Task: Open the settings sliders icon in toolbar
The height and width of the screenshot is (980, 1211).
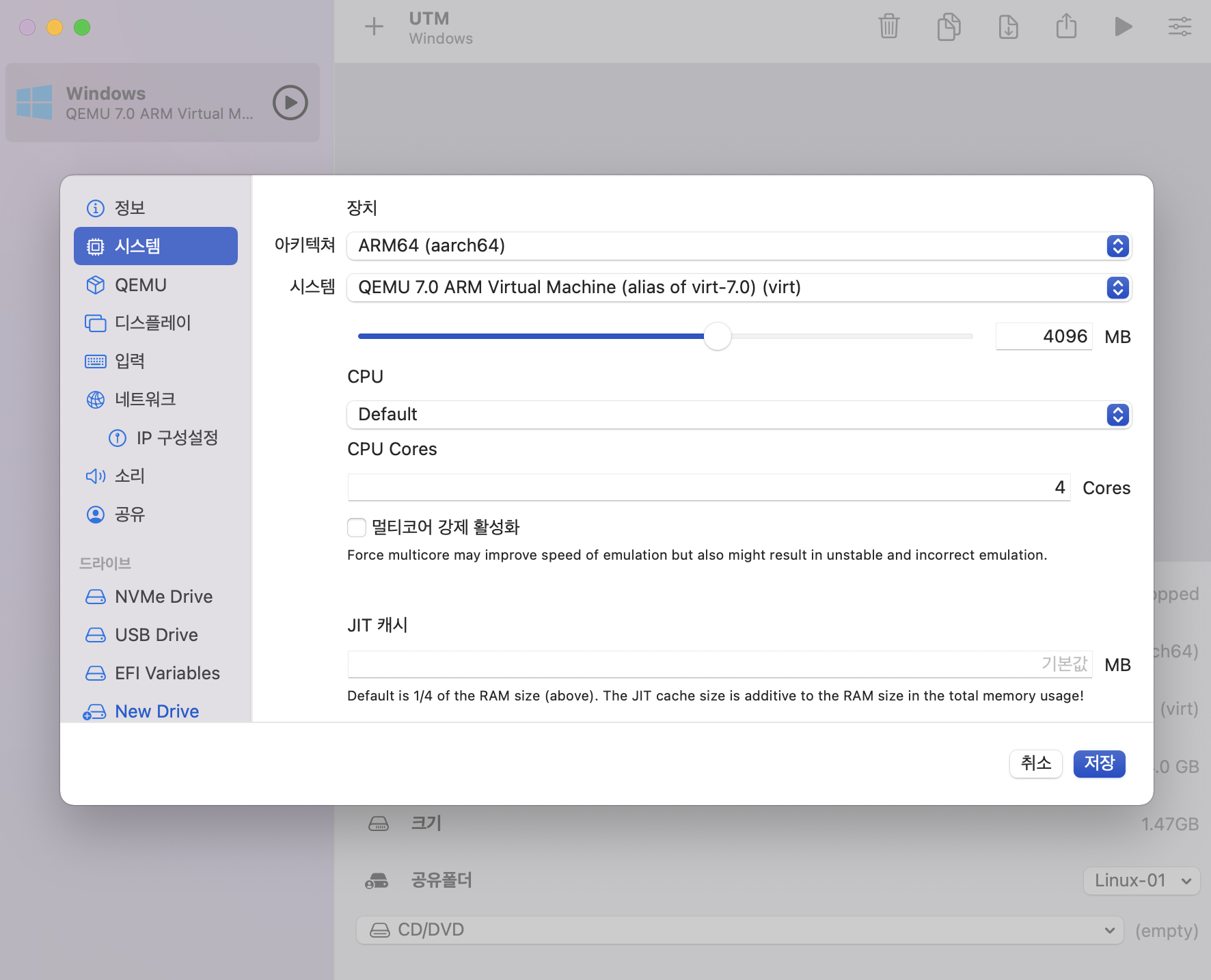Action: [x=1180, y=27]
